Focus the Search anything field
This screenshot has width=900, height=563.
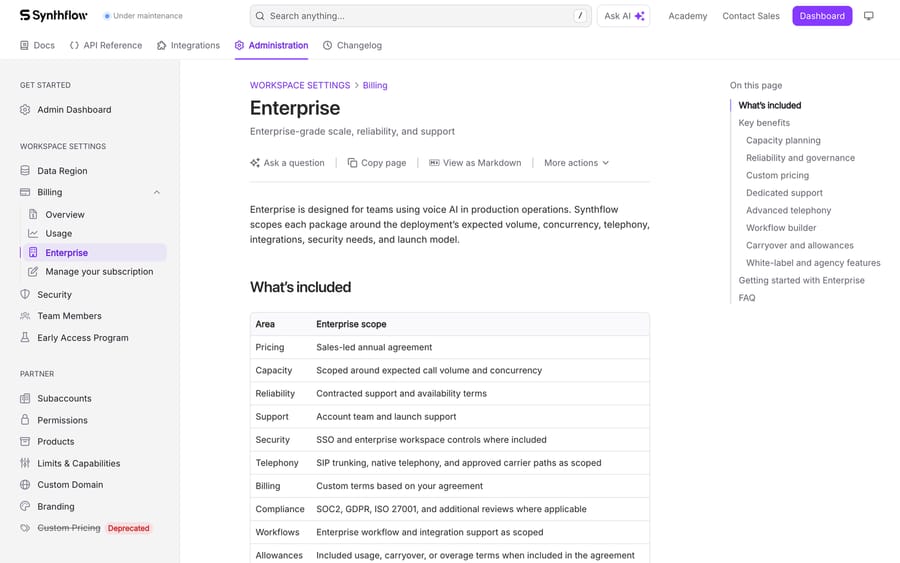pyautogui.click(x=421, y=16)
